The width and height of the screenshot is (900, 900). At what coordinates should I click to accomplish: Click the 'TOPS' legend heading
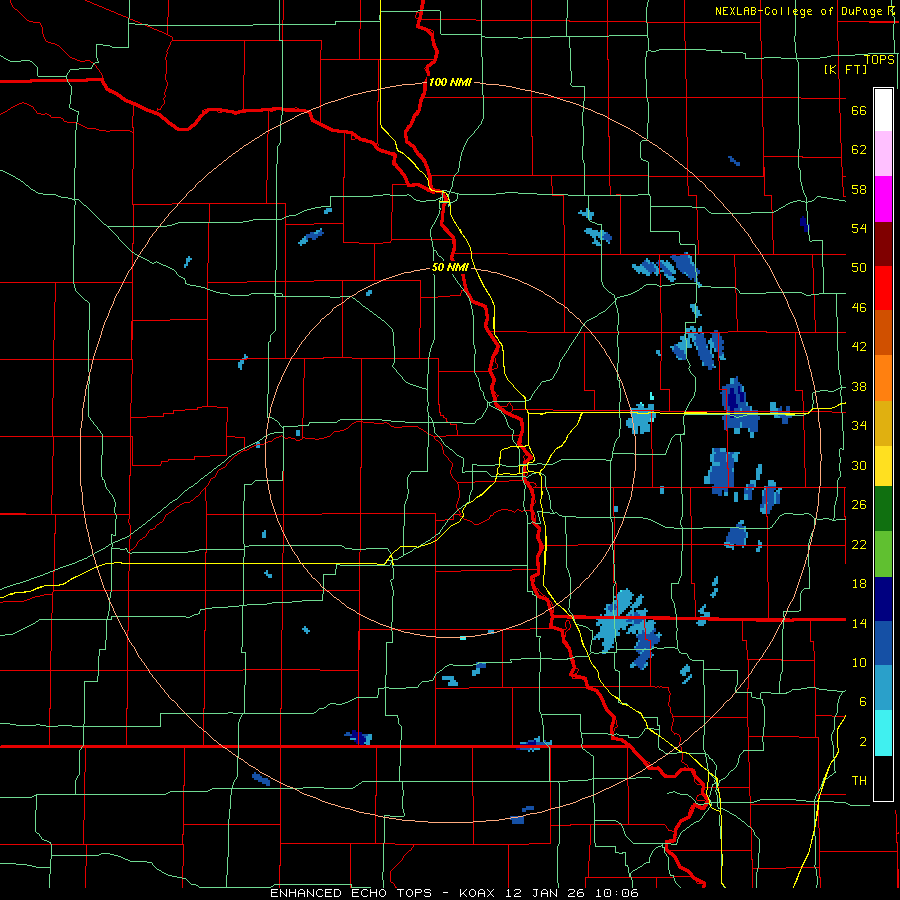879,60
